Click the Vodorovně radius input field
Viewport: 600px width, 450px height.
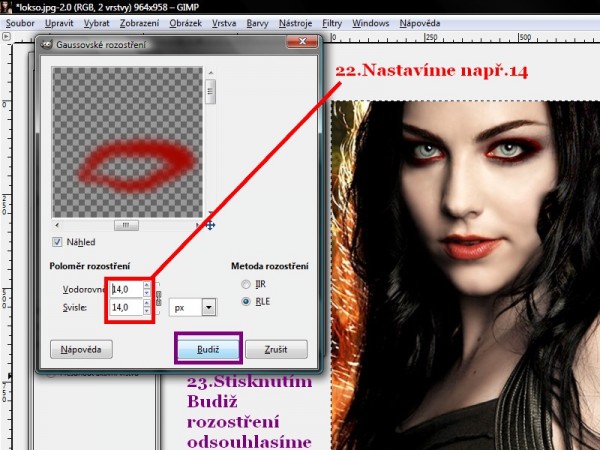126,289
